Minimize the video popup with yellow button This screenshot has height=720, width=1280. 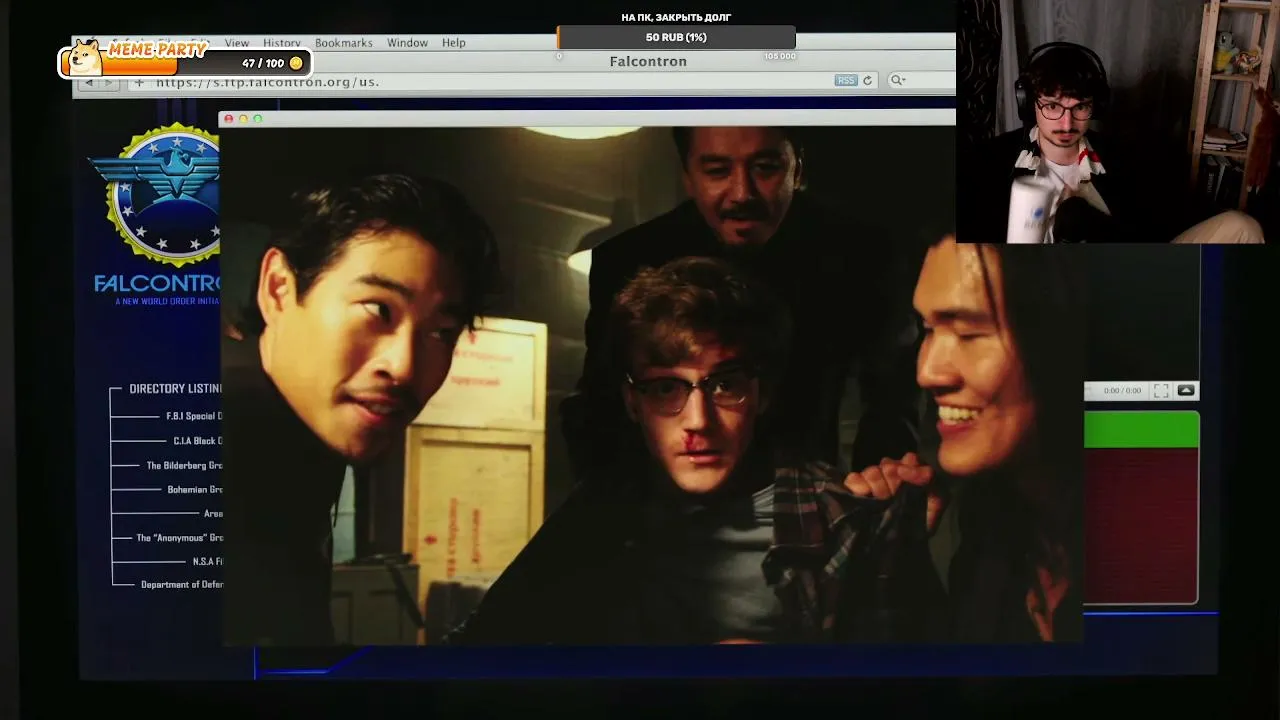tap(243, 119)
